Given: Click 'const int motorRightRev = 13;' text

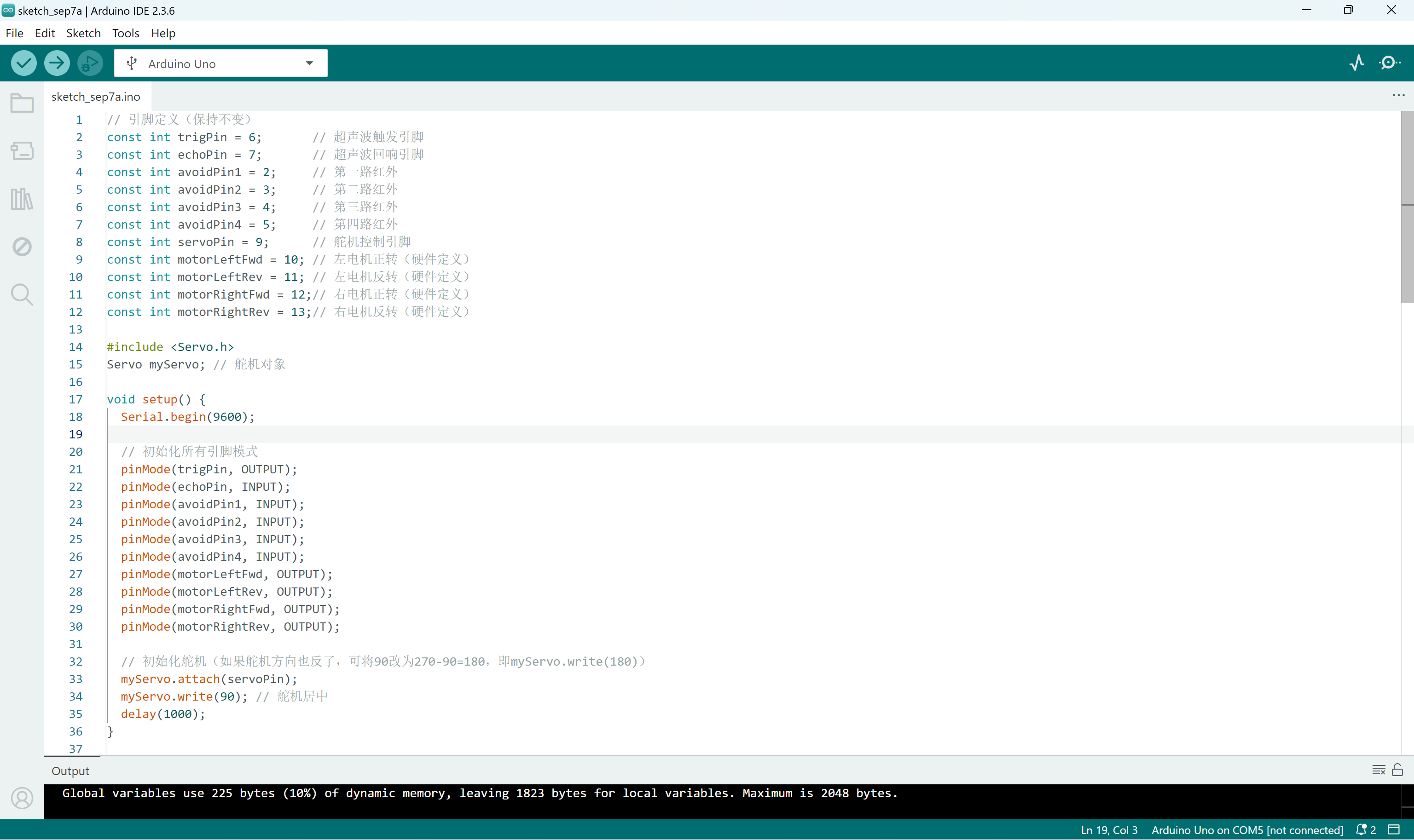Looking at the screenshot, I should [209, 312].
